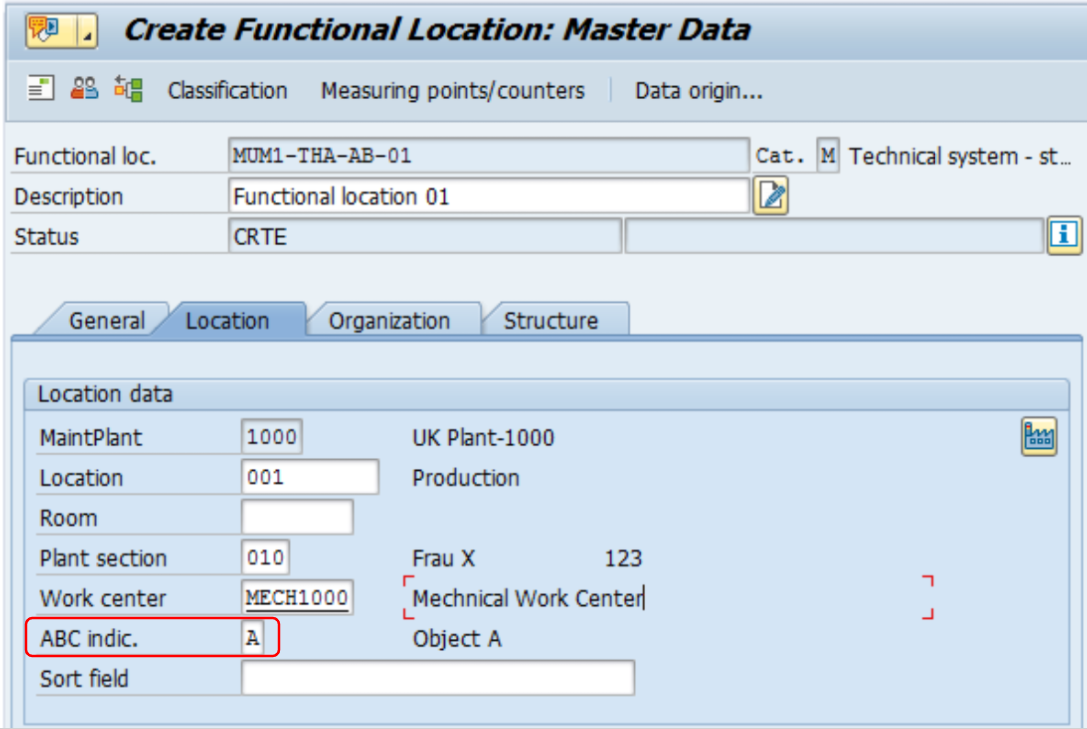Screen dimensions: 1087x729
Task: Click the empty second status field
Action: tap(835, 236)
